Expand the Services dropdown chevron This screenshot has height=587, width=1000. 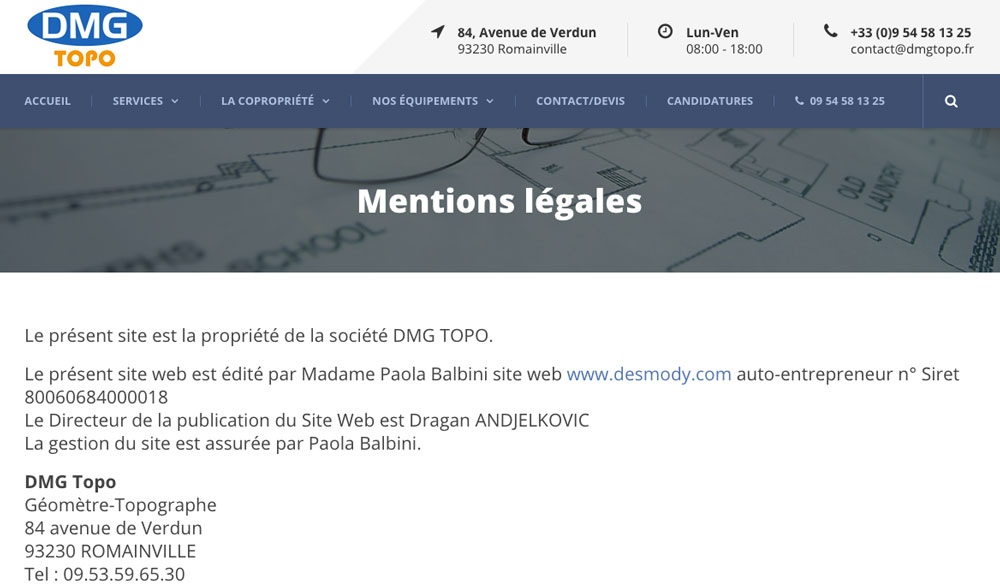click(x=175, y=101)
